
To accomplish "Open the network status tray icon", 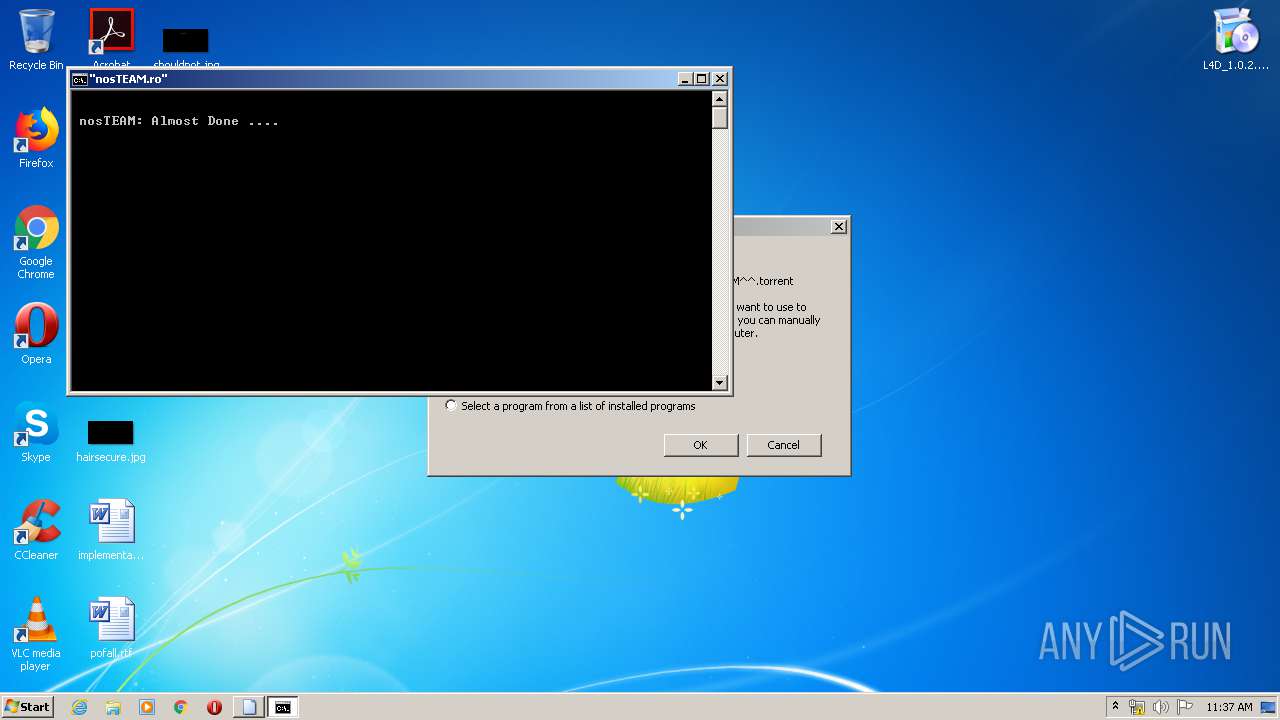I will [1137, 707].
